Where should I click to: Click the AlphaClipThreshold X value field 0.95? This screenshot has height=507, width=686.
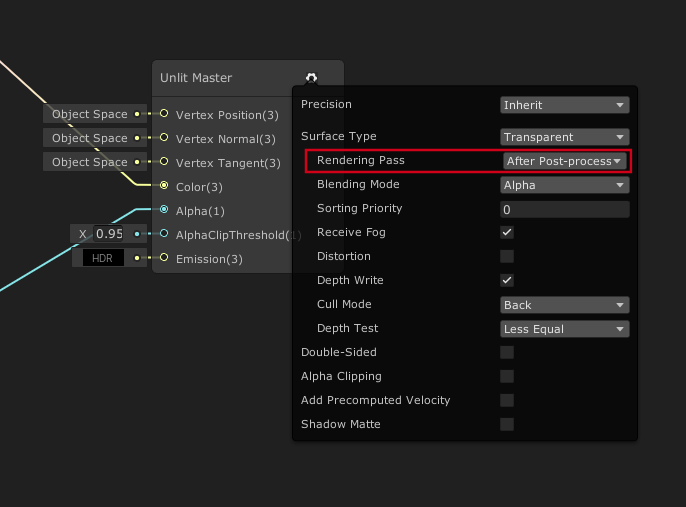[108, 234]
